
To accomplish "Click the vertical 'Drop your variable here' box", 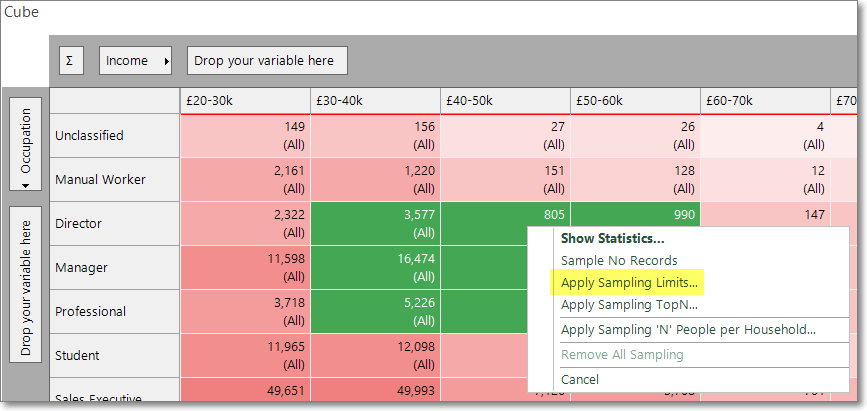I will click(25, 284).
